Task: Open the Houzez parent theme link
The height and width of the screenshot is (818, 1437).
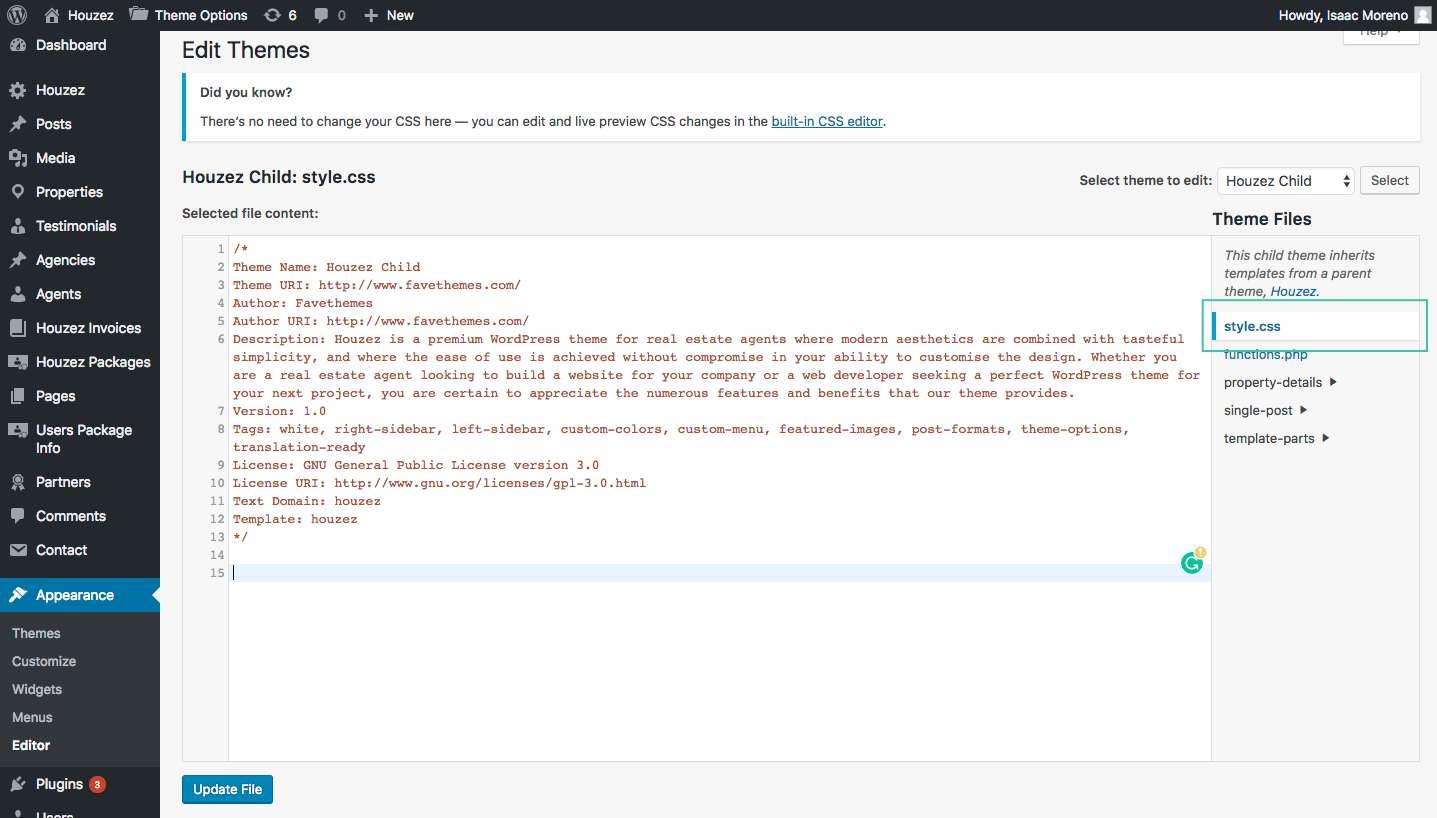Action: [1293, 291]
